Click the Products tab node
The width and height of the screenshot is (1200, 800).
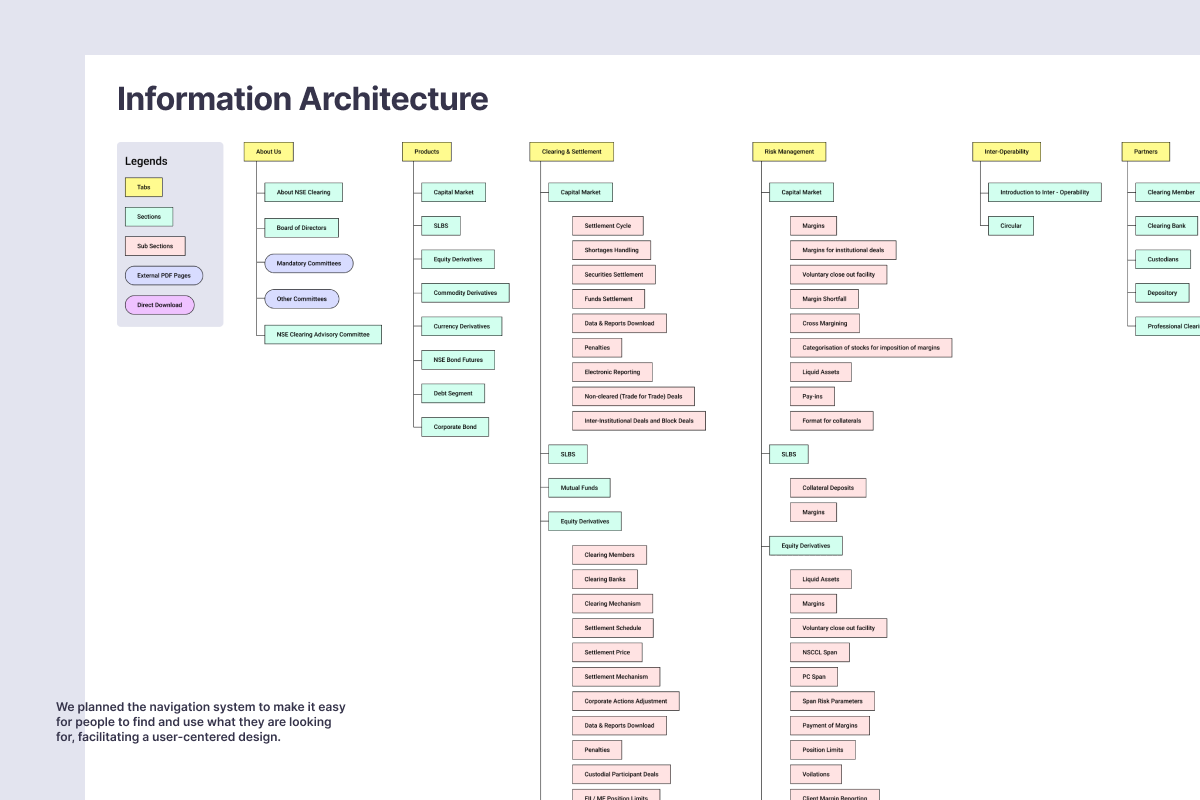click(426, 152)
